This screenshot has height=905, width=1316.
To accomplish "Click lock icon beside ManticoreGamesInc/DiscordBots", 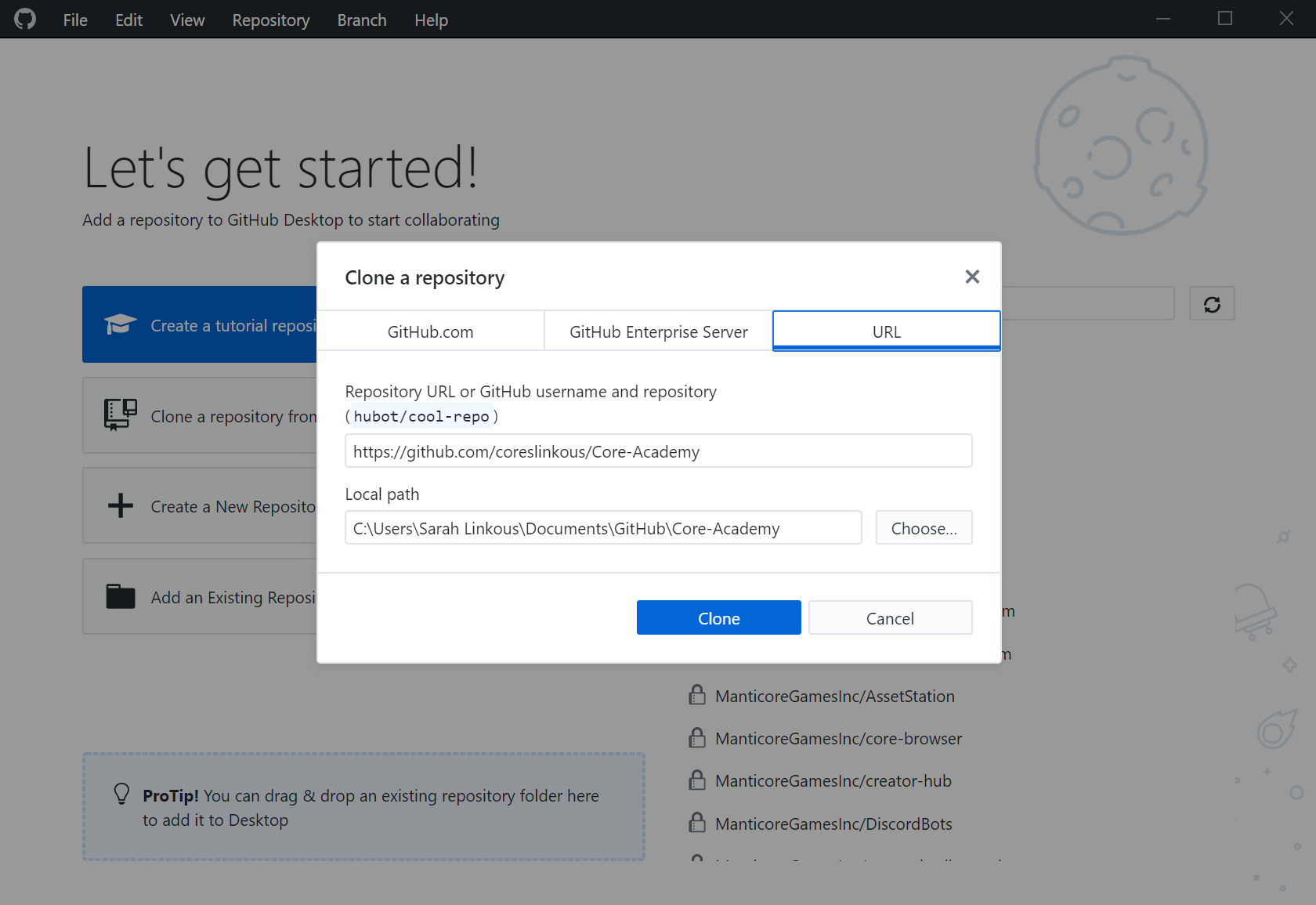I will coord(697,823).
